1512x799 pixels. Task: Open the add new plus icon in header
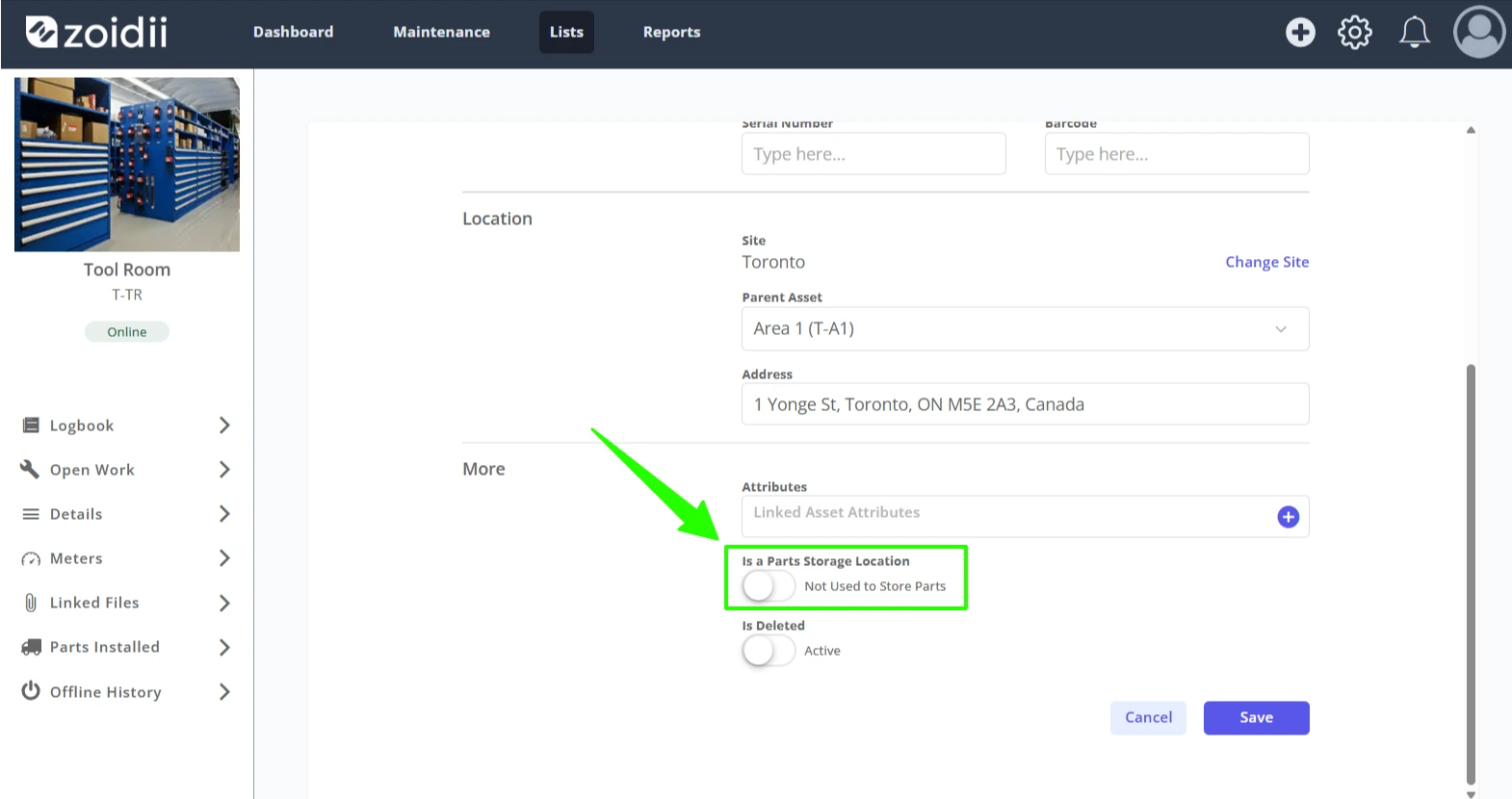click(1300, 32)
